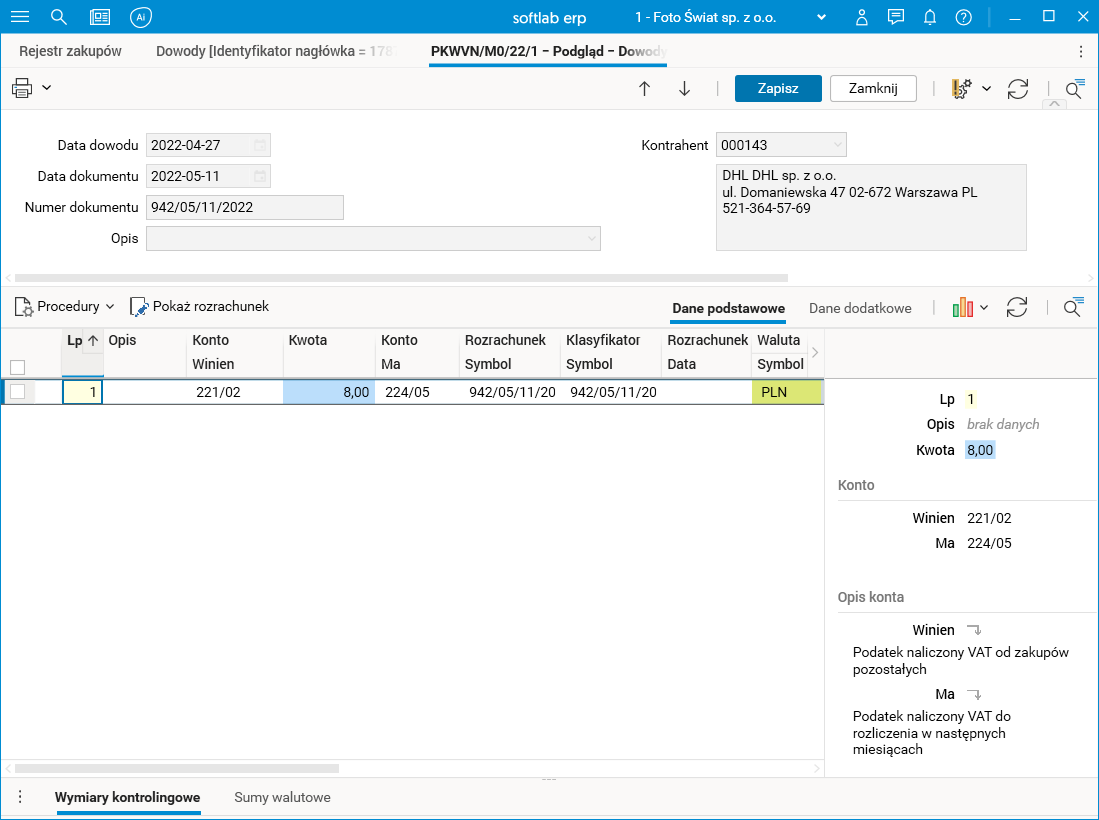
Task: Expand the header settings dropdown arrow
Action: (x=986, y=88)
